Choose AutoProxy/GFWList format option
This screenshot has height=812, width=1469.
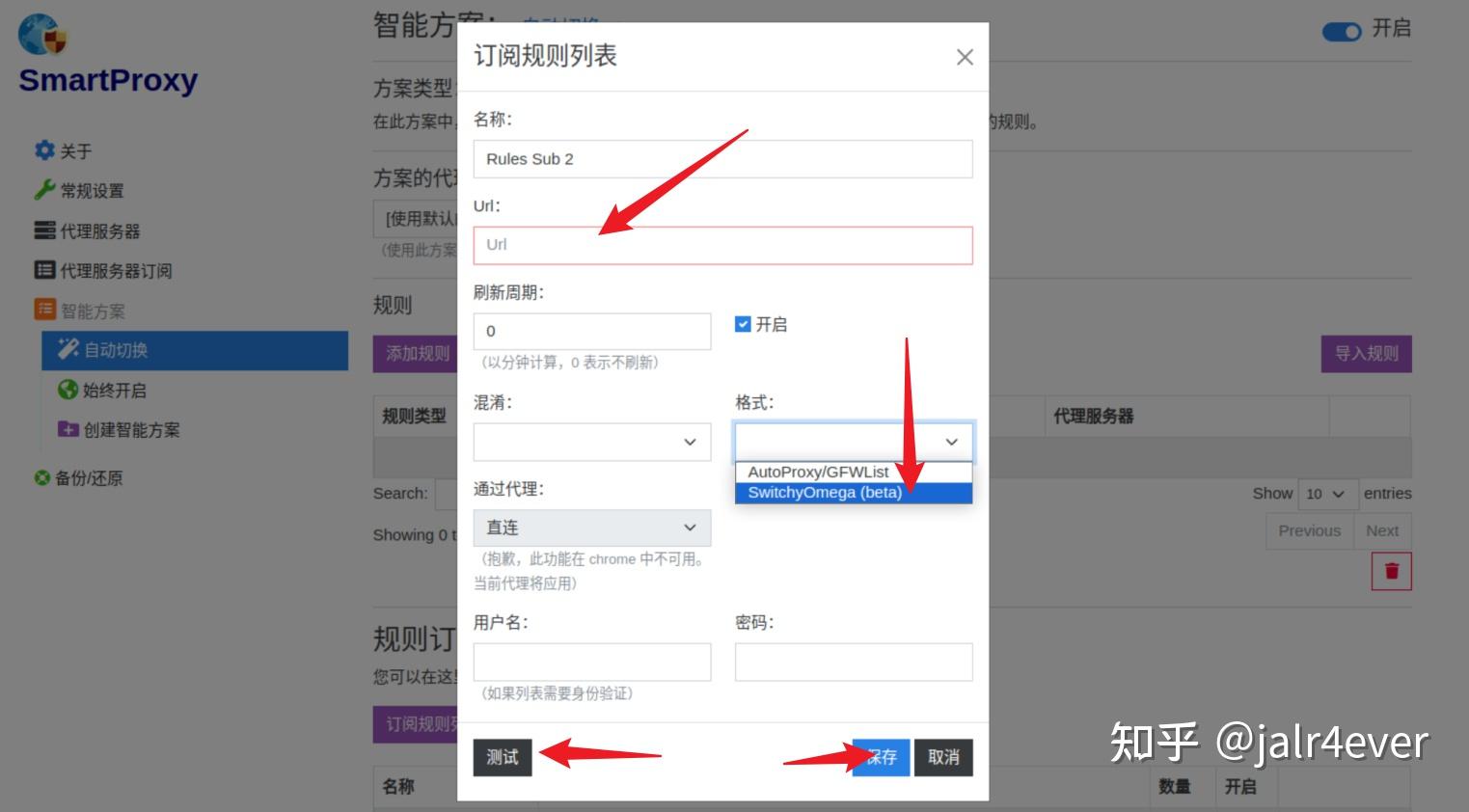818,472
